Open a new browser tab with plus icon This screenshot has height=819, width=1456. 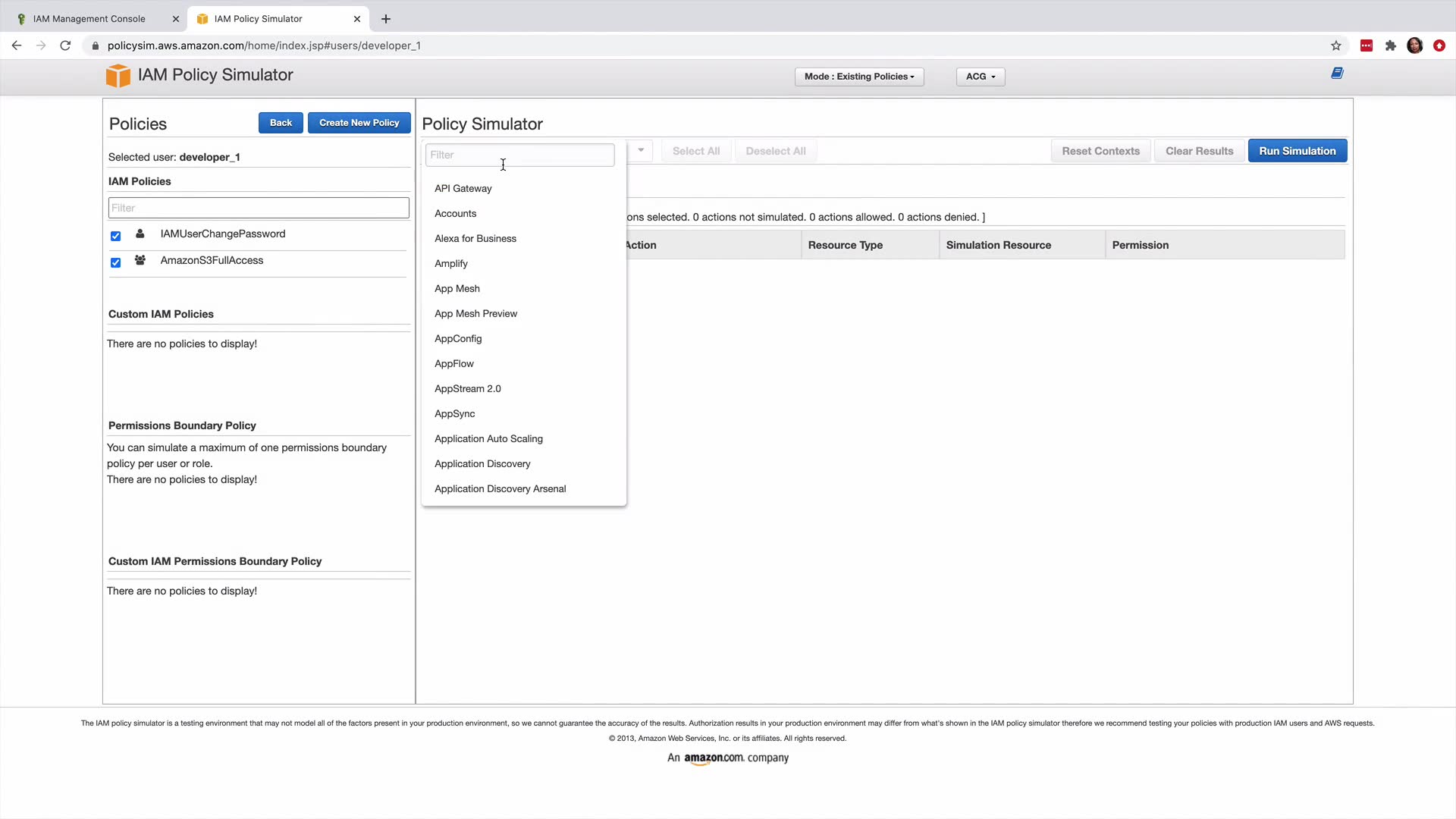pos(386,19)
